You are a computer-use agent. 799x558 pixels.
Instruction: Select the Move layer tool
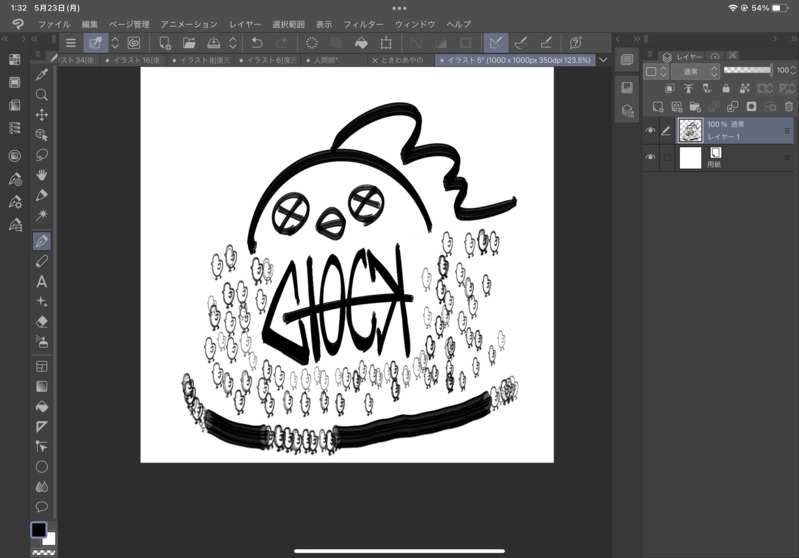(x=42, y=115)
